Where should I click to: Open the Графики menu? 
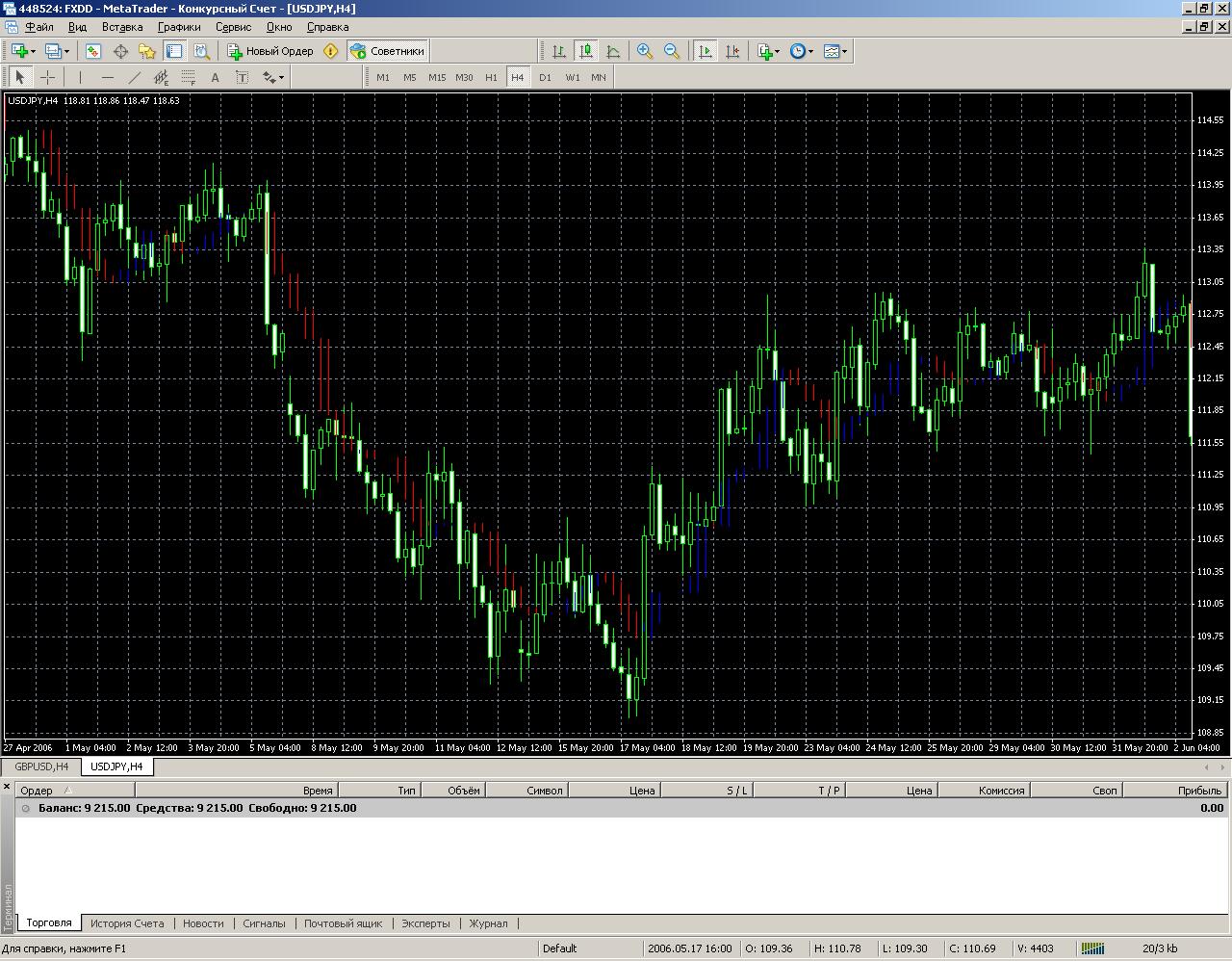tap(179, 27)
